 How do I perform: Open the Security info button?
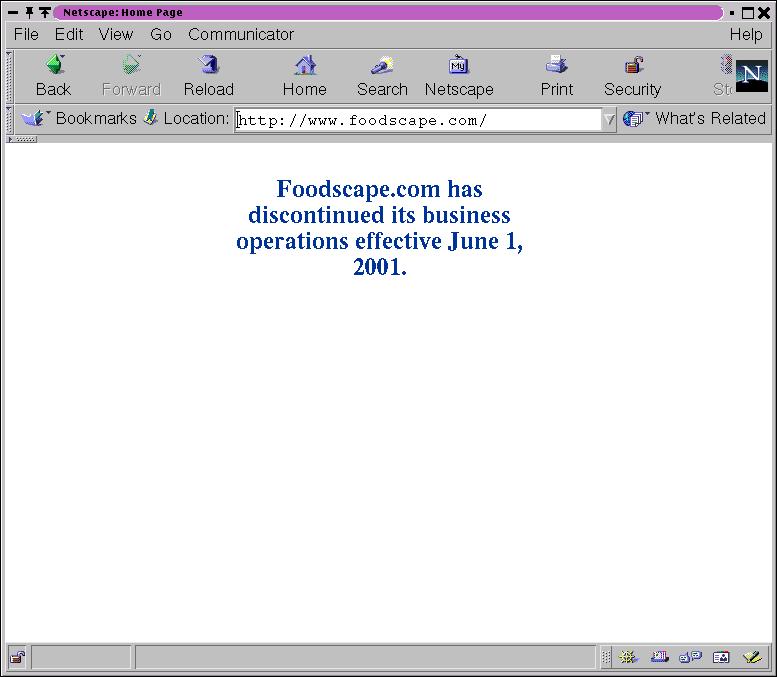click(x=633, y=76)
